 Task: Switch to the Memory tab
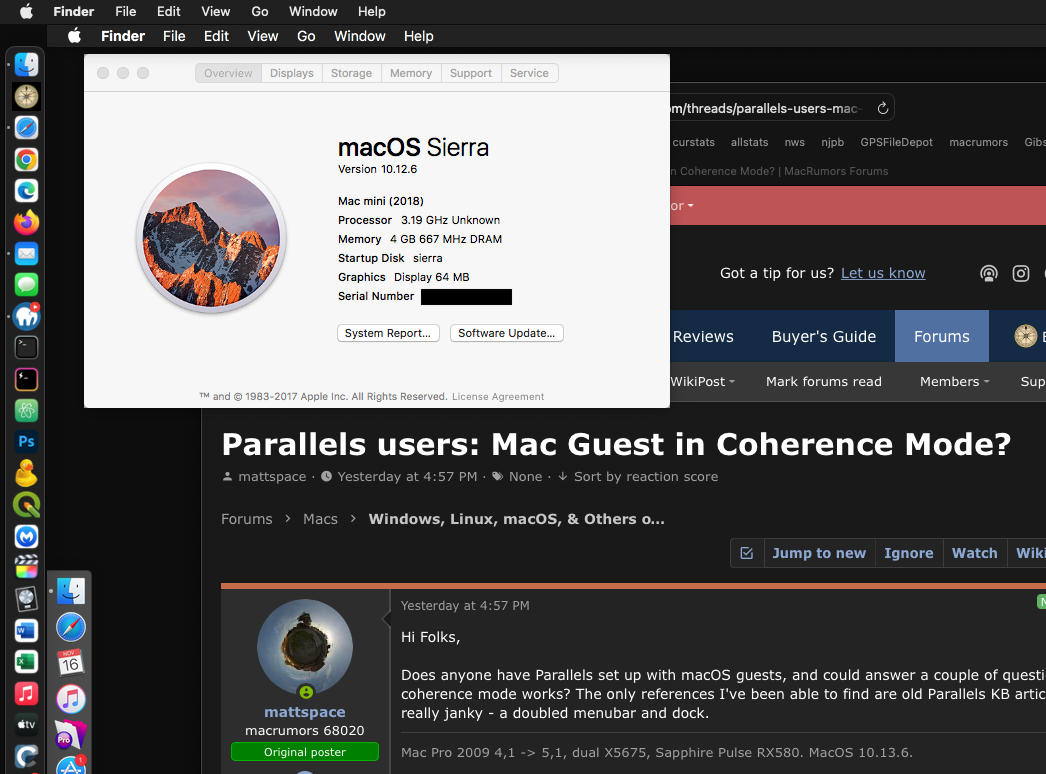(x=411, y=73)
